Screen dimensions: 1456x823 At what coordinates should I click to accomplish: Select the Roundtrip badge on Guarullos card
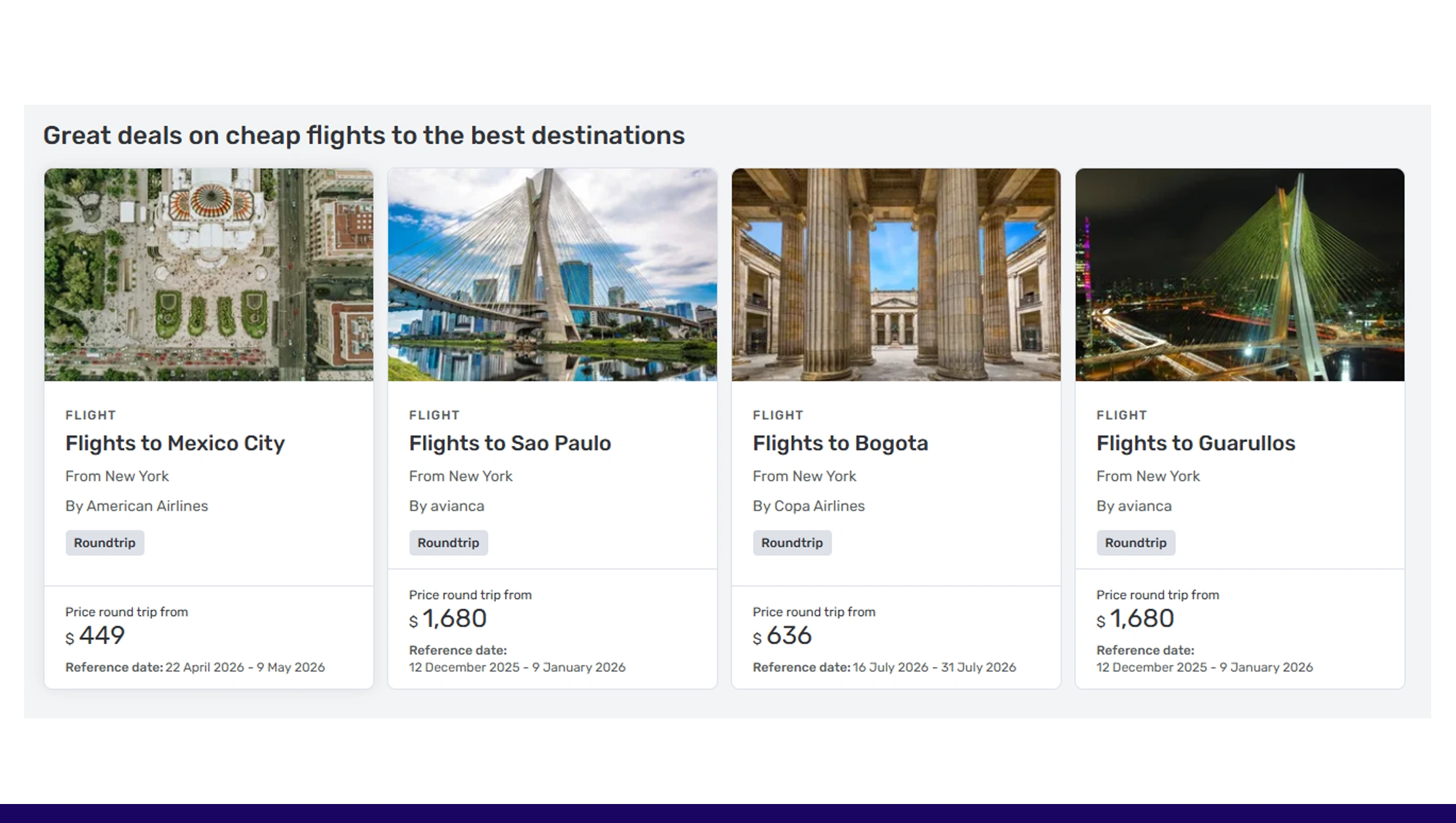click(1135, 542)
